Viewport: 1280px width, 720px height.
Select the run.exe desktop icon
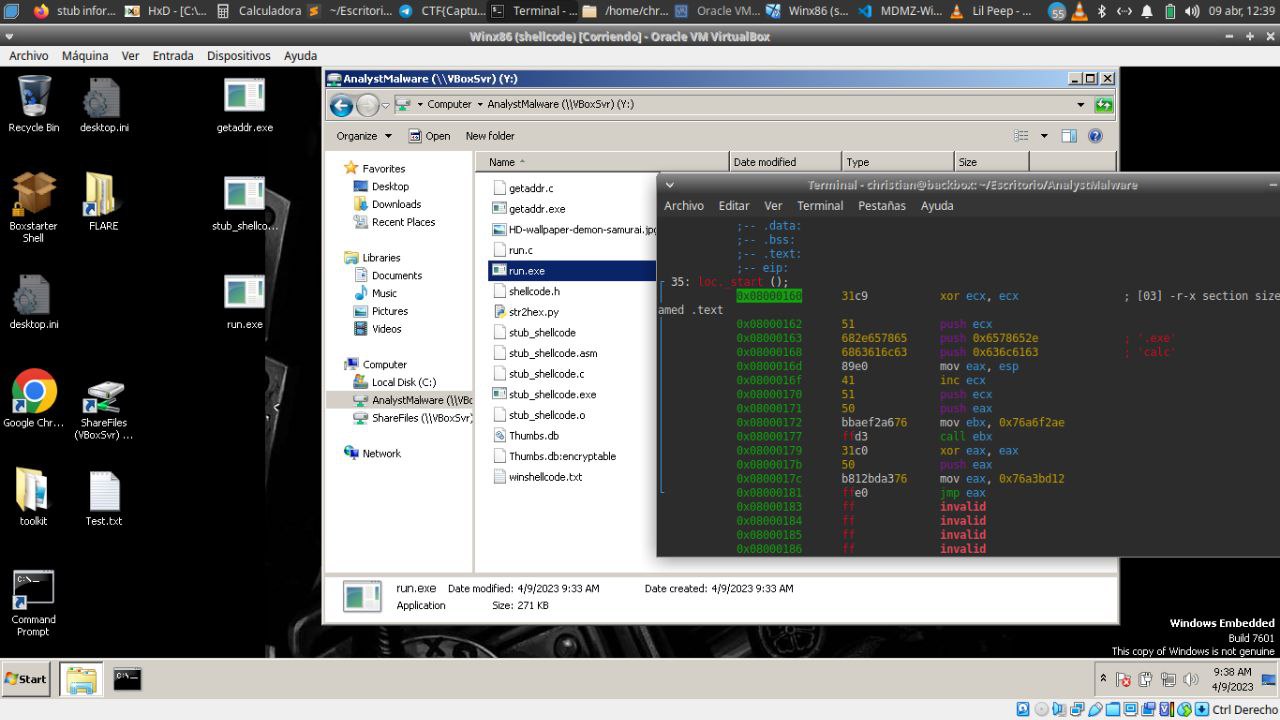(245, 301)
